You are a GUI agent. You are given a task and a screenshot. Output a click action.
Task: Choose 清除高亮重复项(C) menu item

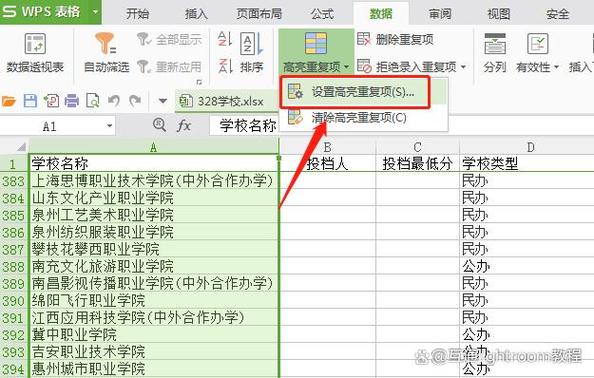[x=364, y=118]
